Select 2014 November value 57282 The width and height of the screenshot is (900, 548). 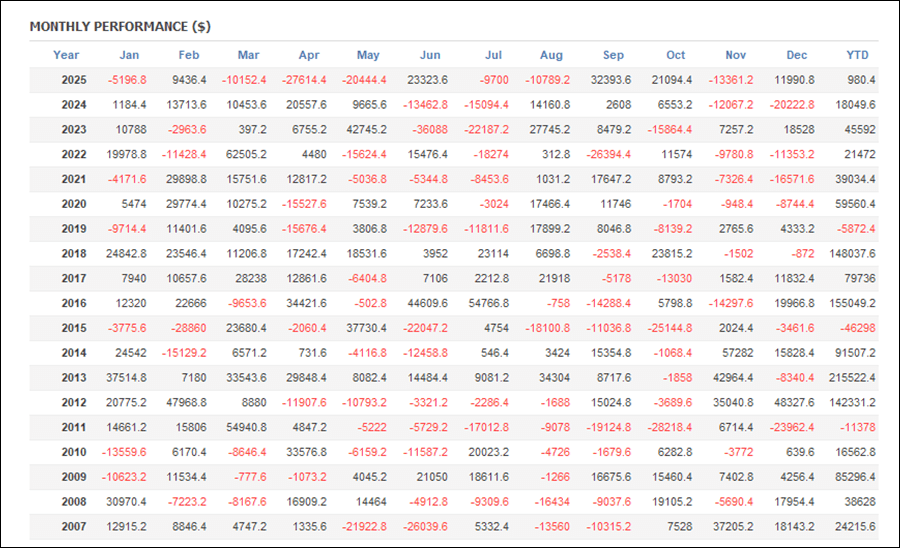point(742,353)
